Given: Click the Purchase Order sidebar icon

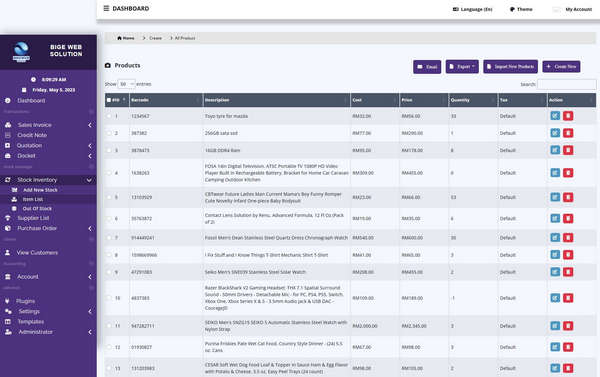Looking at the screenshot, I should click(8, 228).
